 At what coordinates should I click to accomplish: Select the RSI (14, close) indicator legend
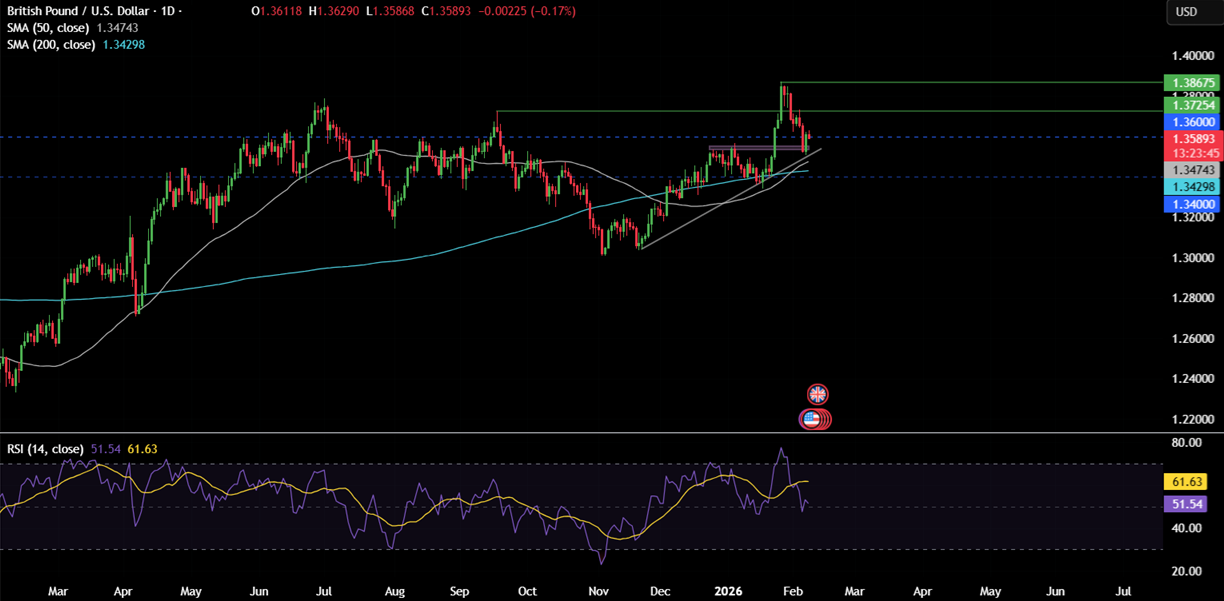tap(47, 449)
